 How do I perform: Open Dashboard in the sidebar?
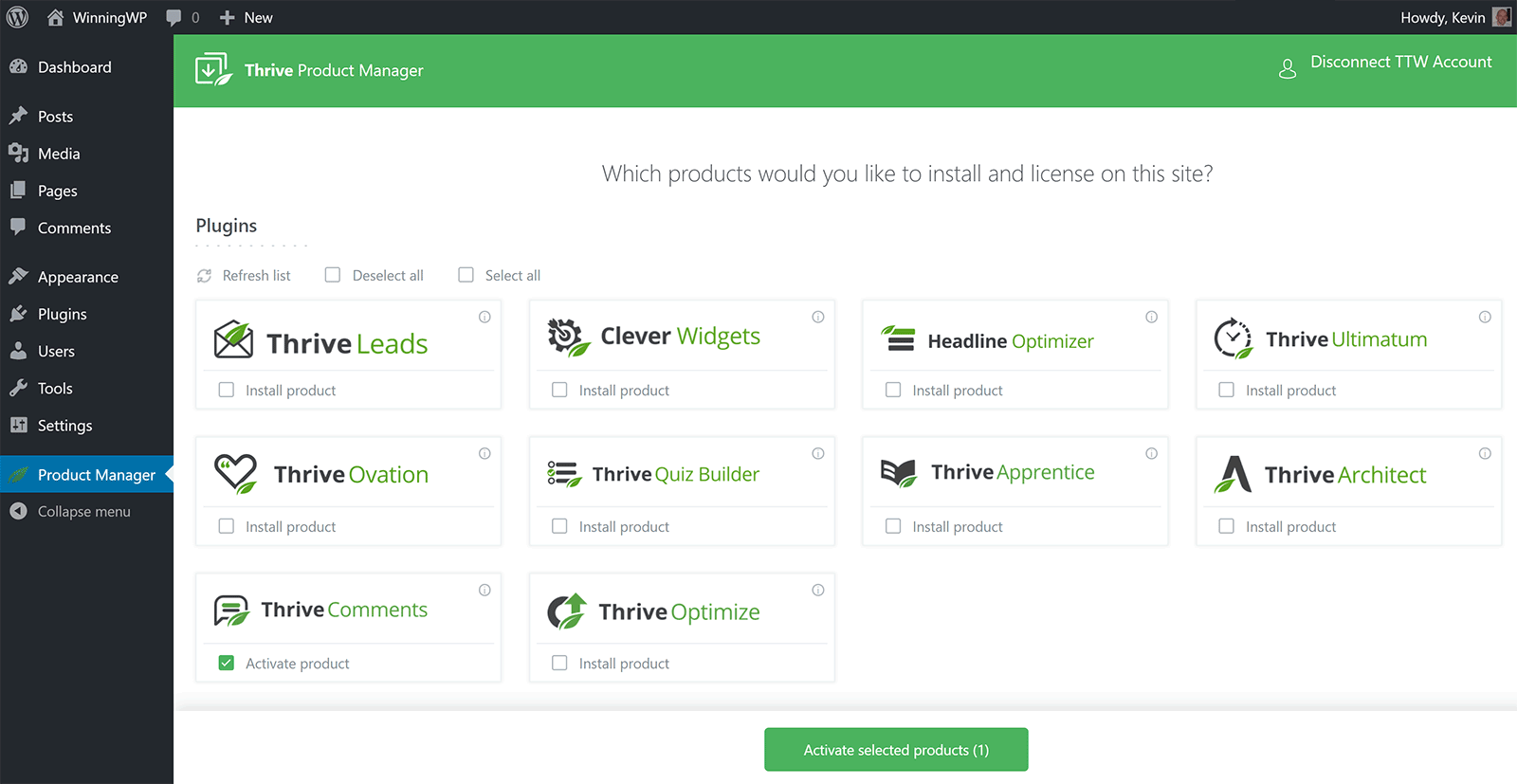[86, 67]
